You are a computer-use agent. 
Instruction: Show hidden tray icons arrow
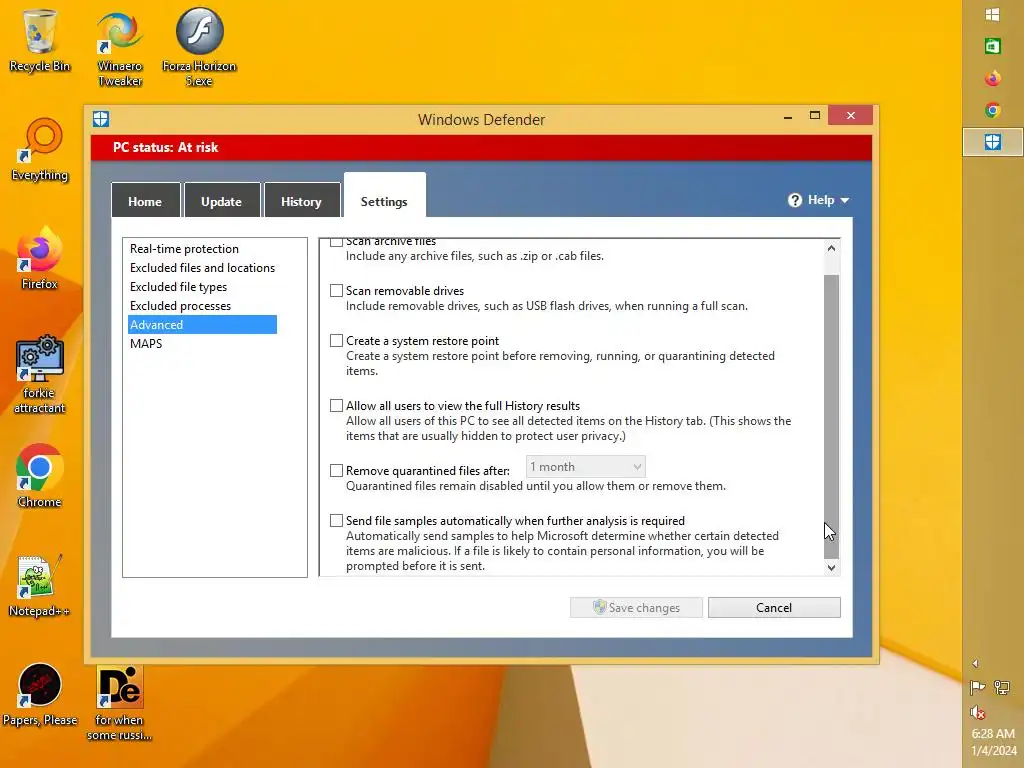975,664
